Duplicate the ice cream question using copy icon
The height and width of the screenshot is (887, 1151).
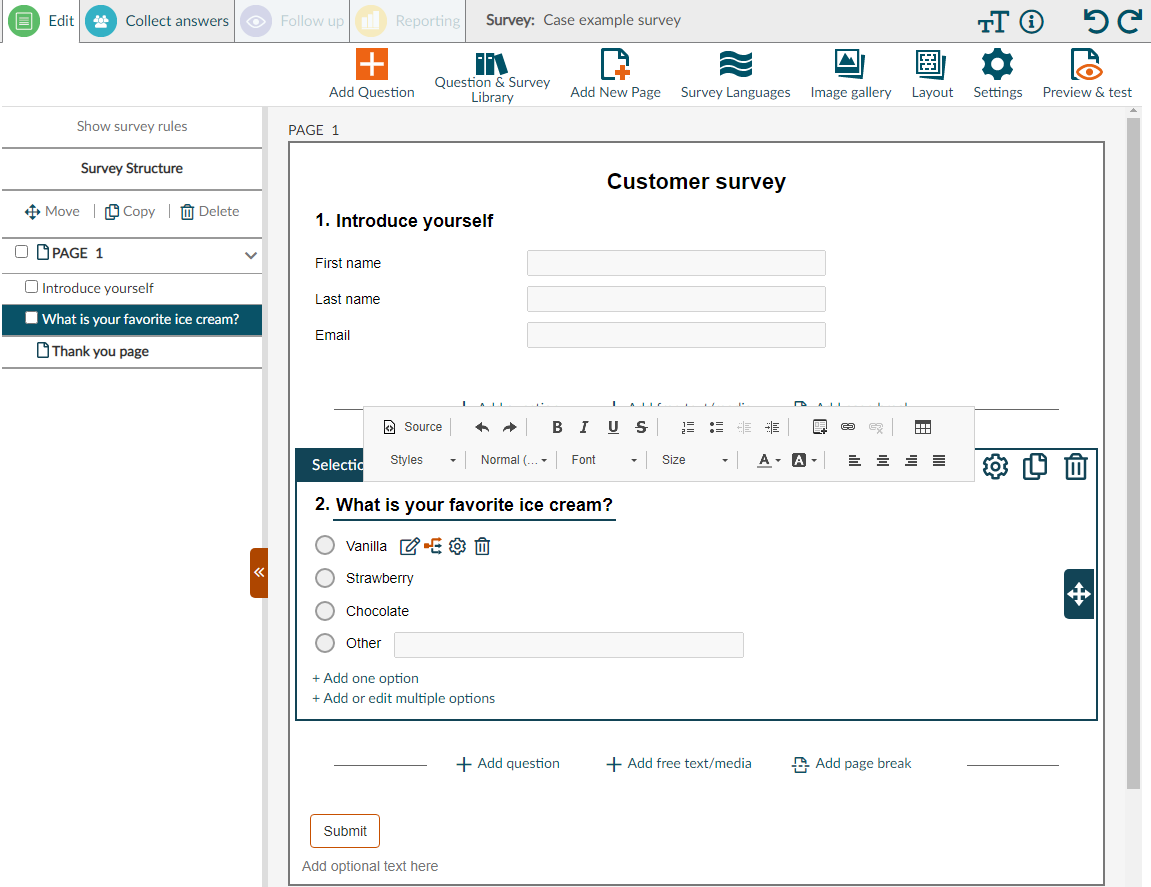coord(1035,466)
